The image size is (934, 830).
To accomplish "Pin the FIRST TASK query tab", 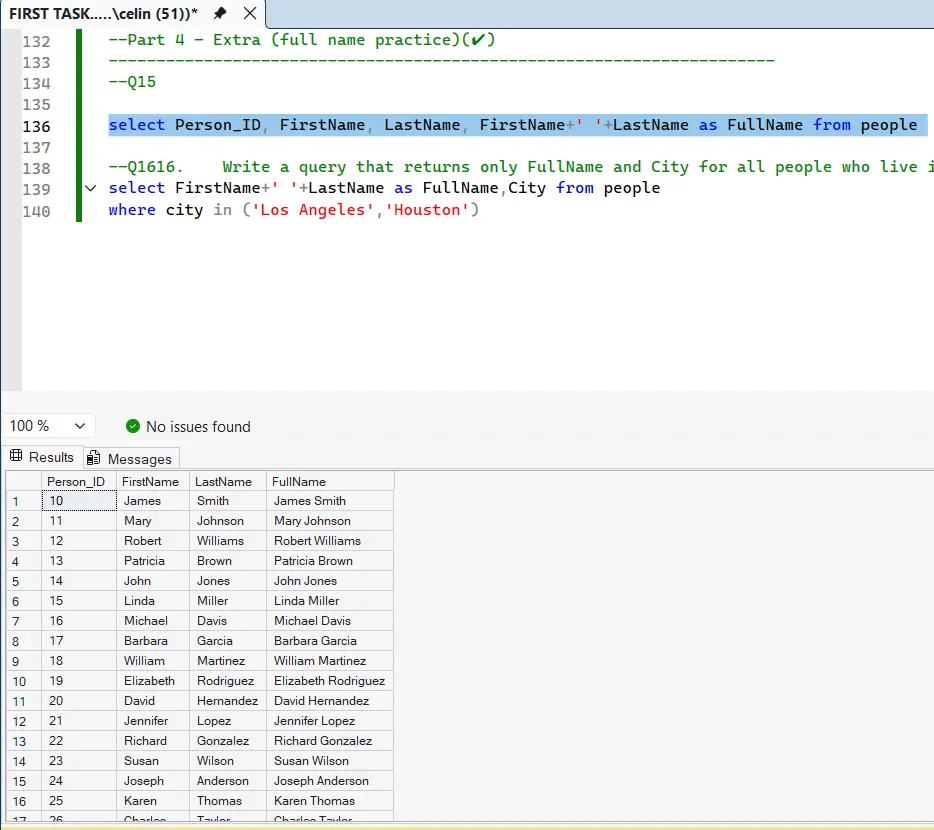I will click(218, 15).
